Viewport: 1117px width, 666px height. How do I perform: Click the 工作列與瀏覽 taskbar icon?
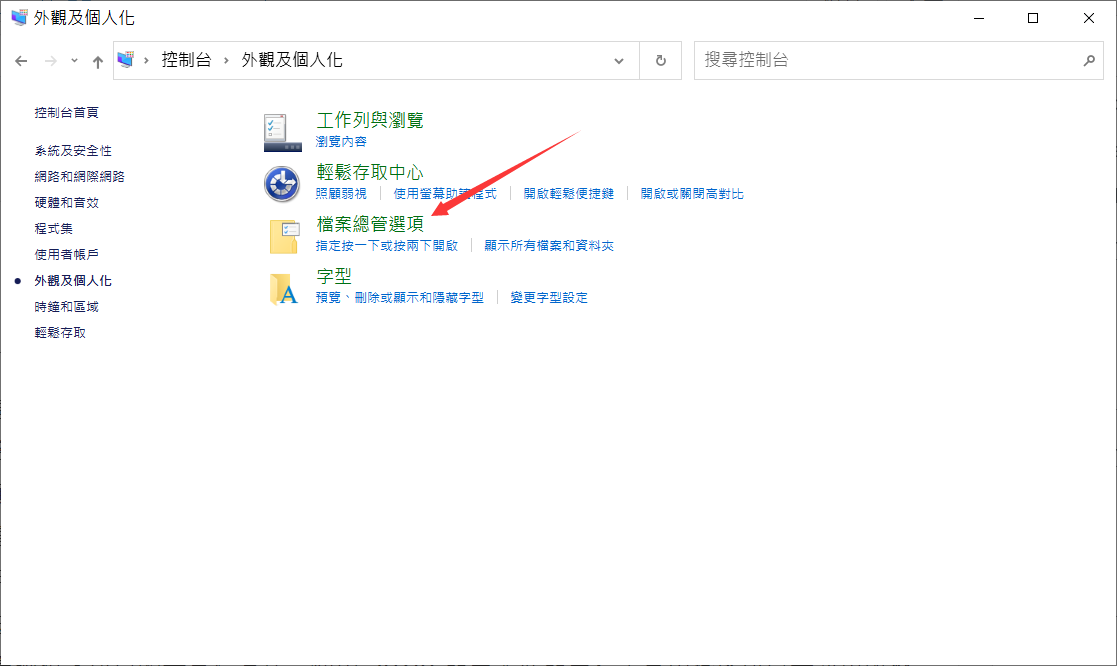pyautogui.click(x=281, y=131)
